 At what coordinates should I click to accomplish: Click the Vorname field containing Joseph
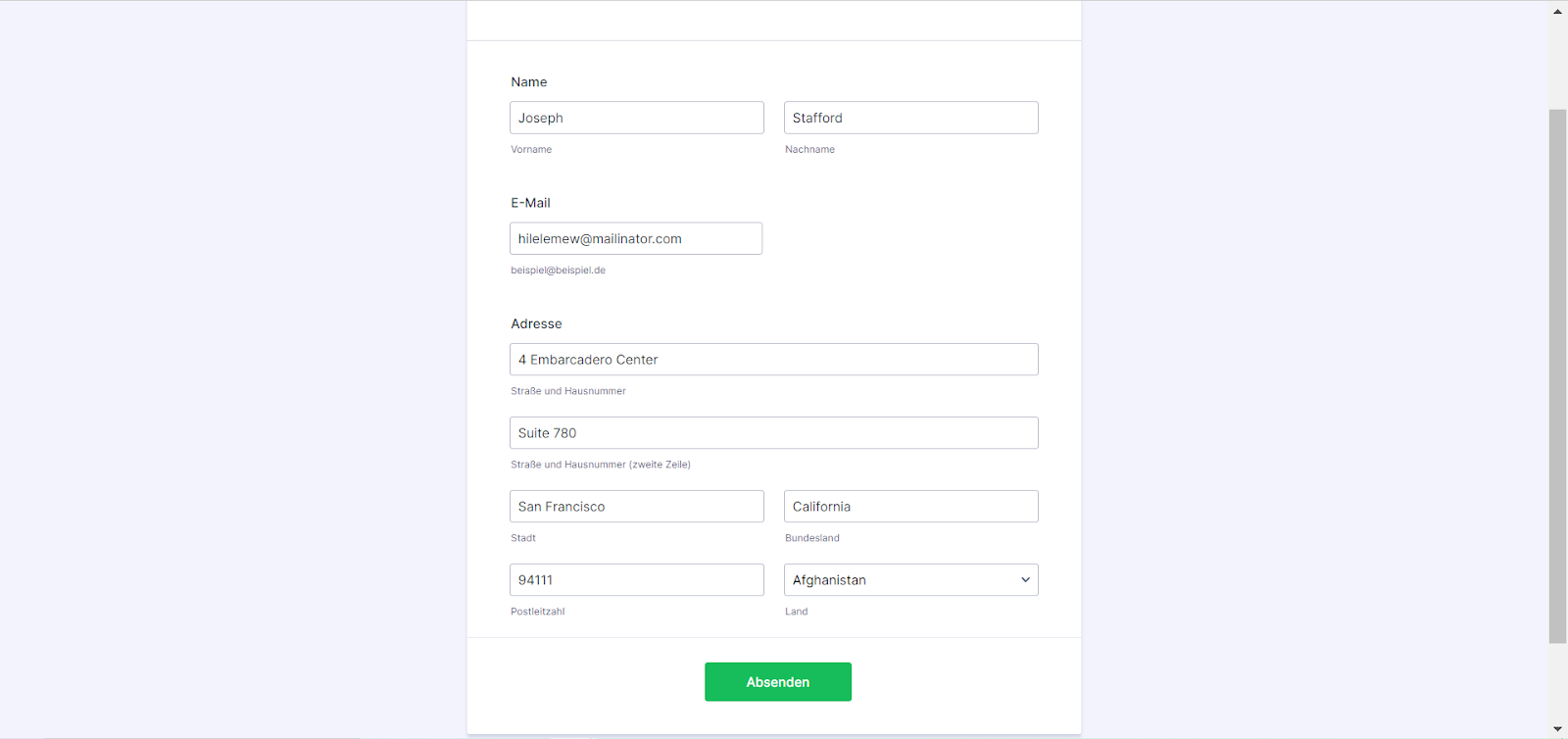tap(636, 118)
